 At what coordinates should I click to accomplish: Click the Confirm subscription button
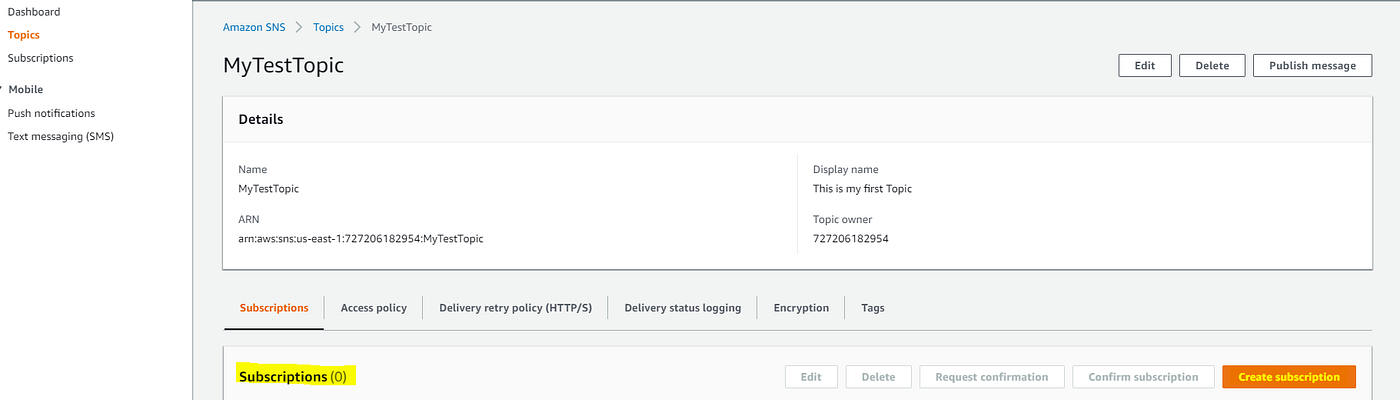click(1143, 377)
